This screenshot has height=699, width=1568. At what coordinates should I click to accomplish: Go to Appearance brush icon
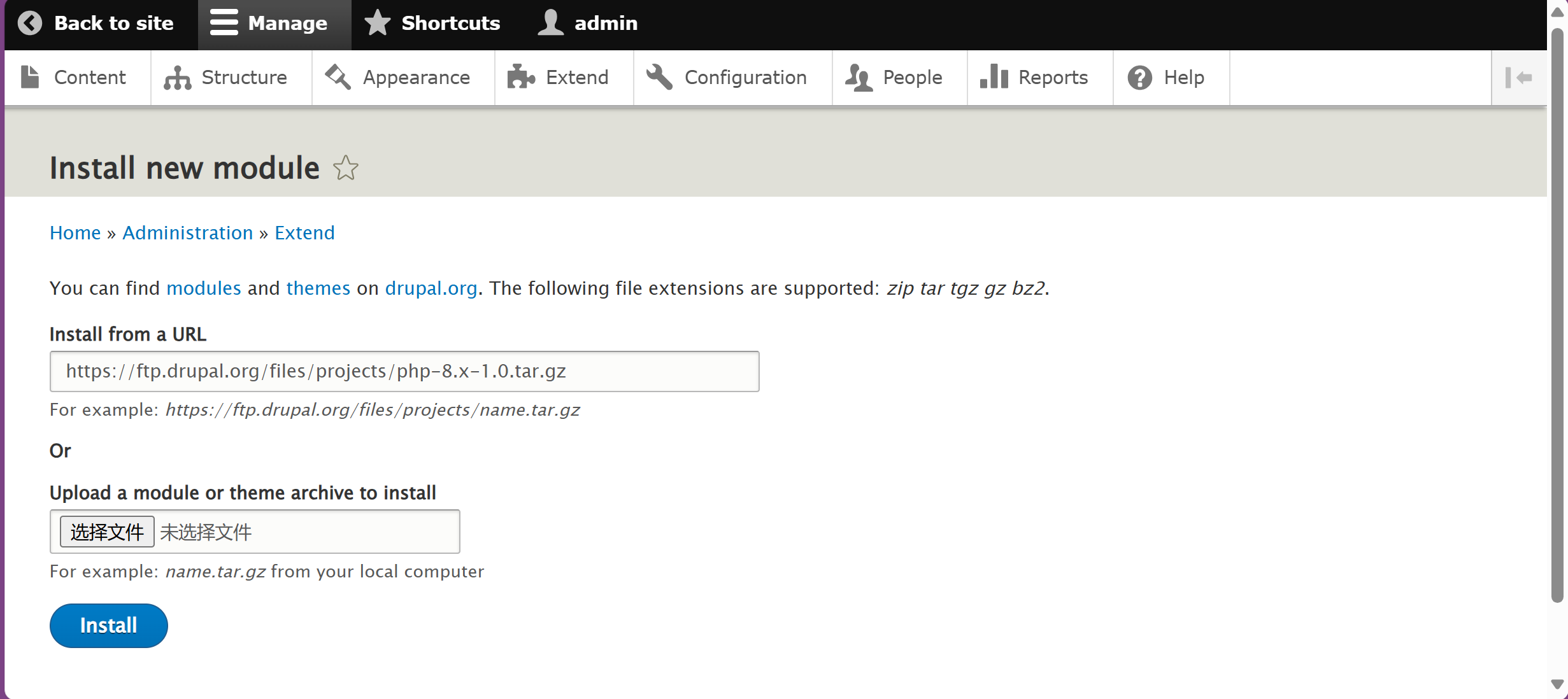tap(338, 78)
